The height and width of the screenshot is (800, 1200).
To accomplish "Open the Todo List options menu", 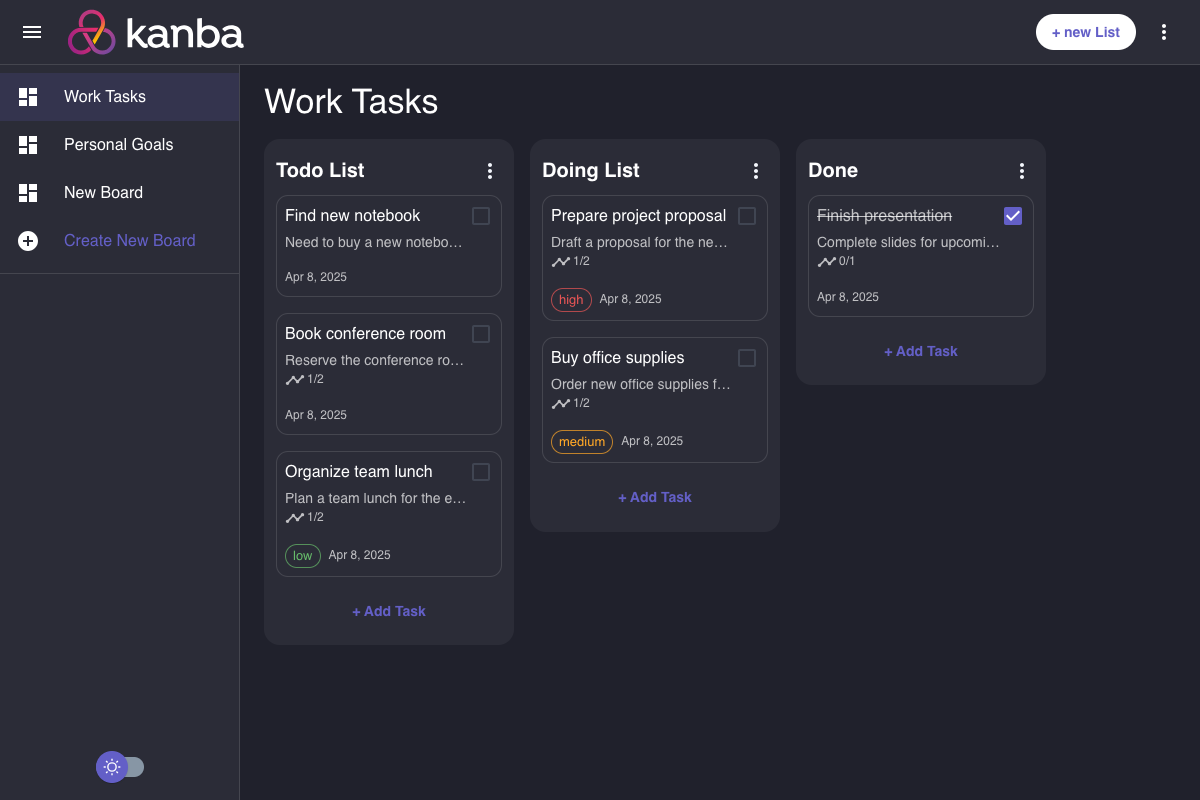I will click(490, 171).
